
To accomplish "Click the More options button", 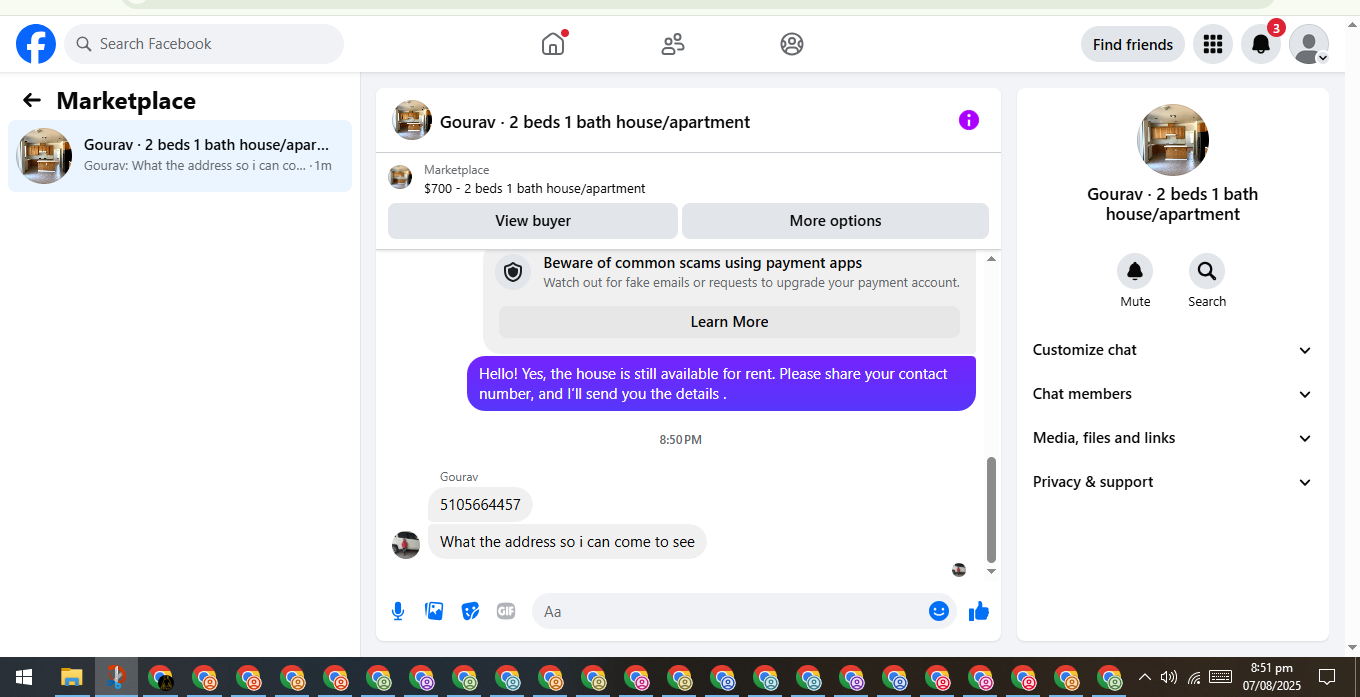I will click(835, 221).
